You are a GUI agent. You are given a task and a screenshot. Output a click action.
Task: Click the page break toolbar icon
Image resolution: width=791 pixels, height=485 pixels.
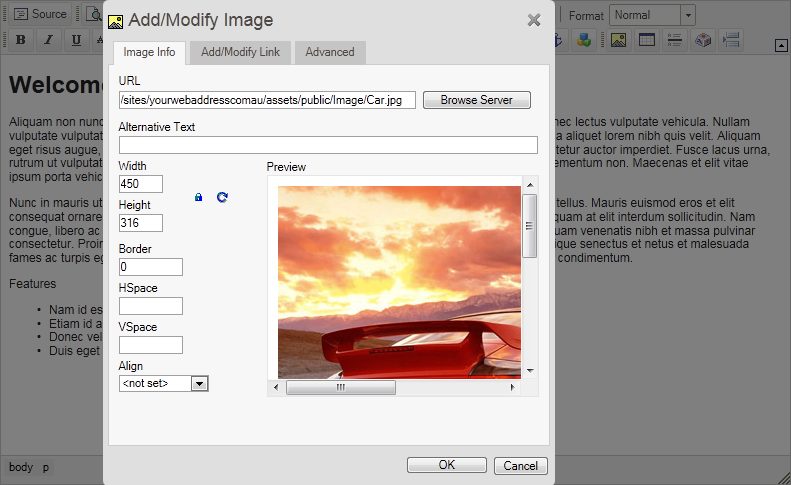click(x=731, y=40)
